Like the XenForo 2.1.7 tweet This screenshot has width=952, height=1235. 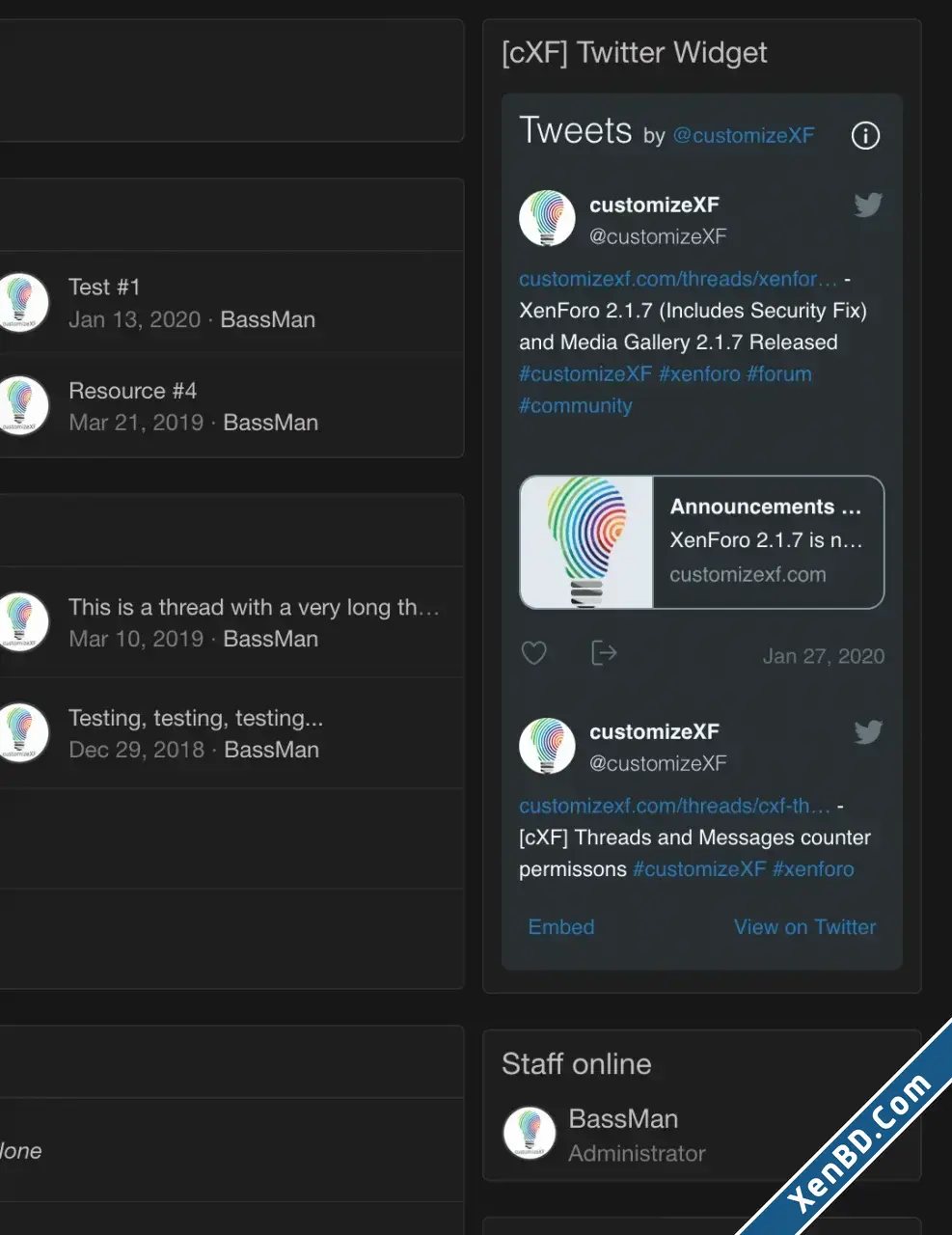pyautogui.click(x=534, y=653)
